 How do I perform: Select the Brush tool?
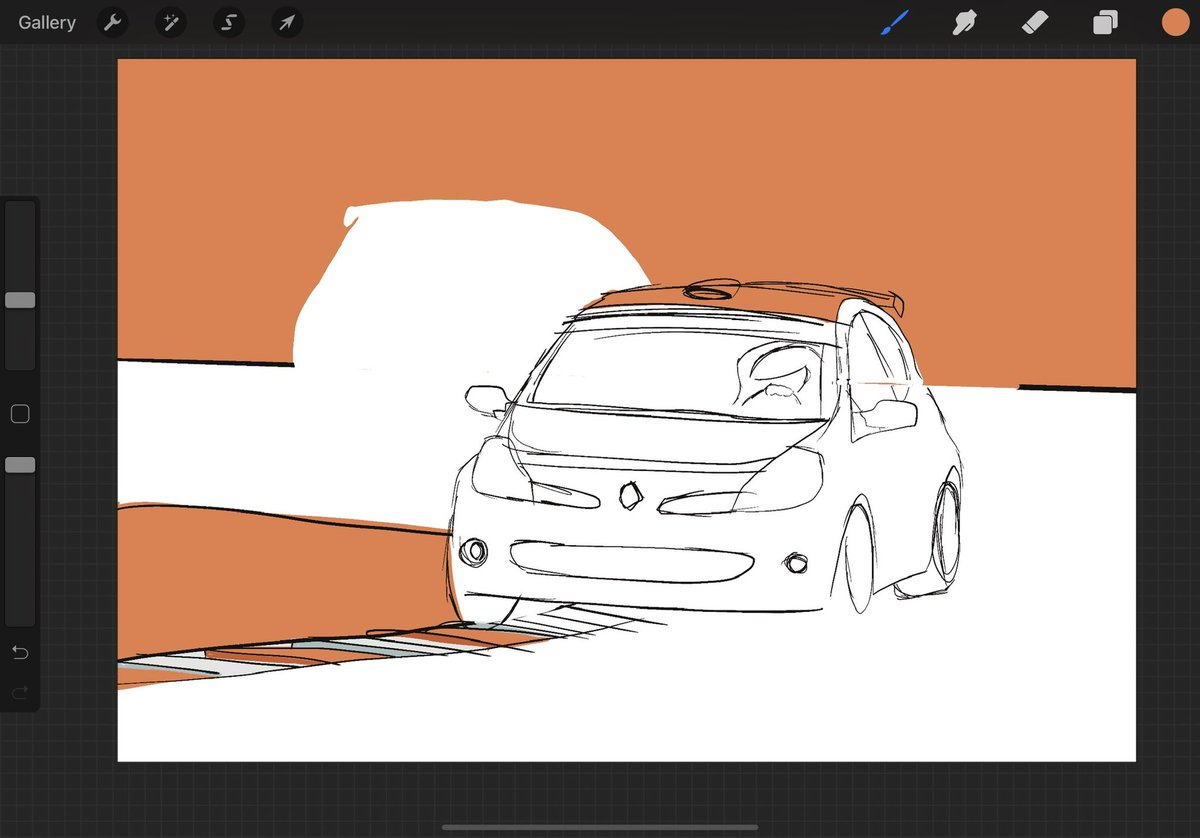(894, 22)
